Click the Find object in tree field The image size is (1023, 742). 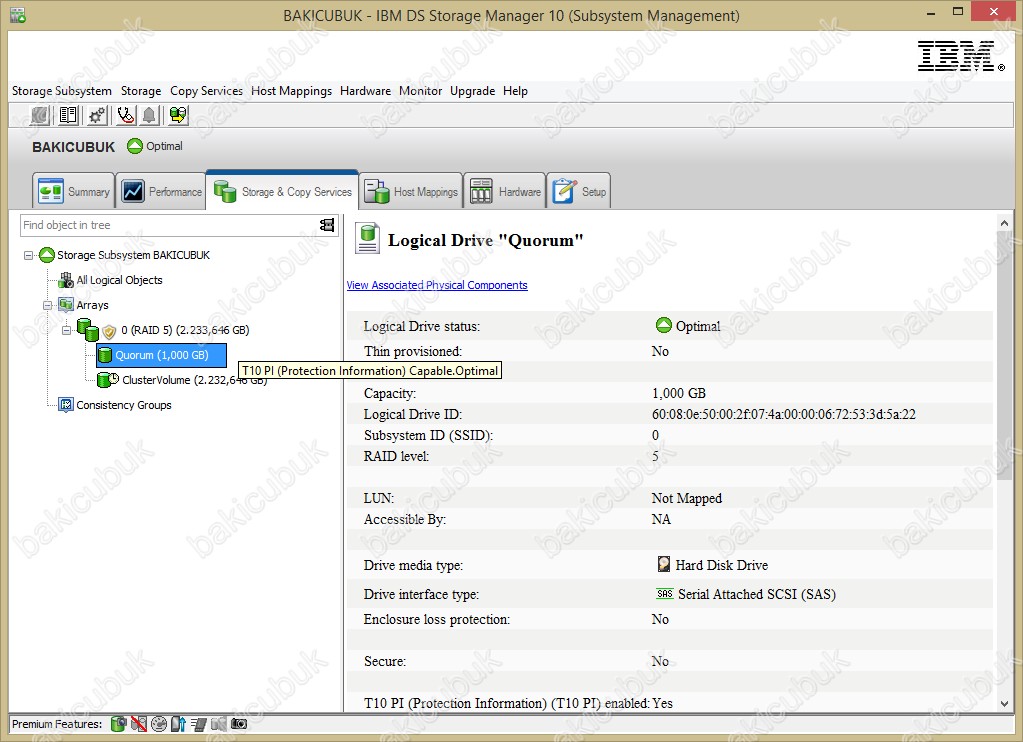170,225
